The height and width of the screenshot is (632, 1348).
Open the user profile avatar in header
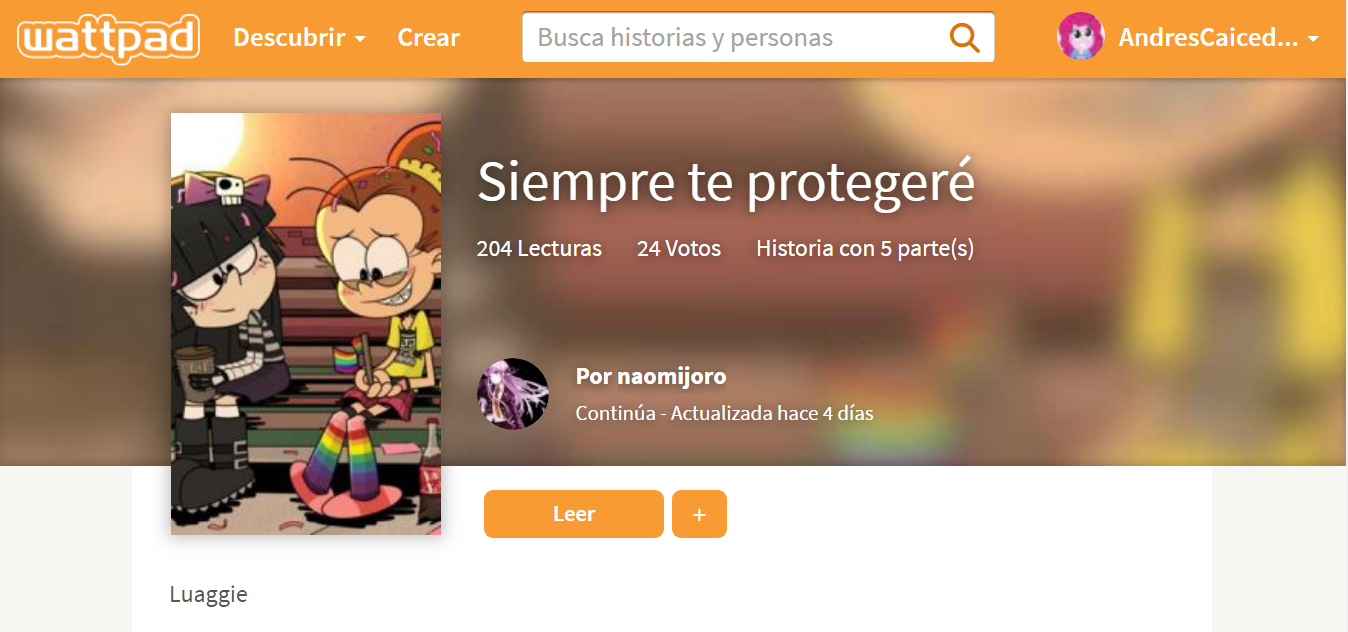click(x=1081, y=37)
